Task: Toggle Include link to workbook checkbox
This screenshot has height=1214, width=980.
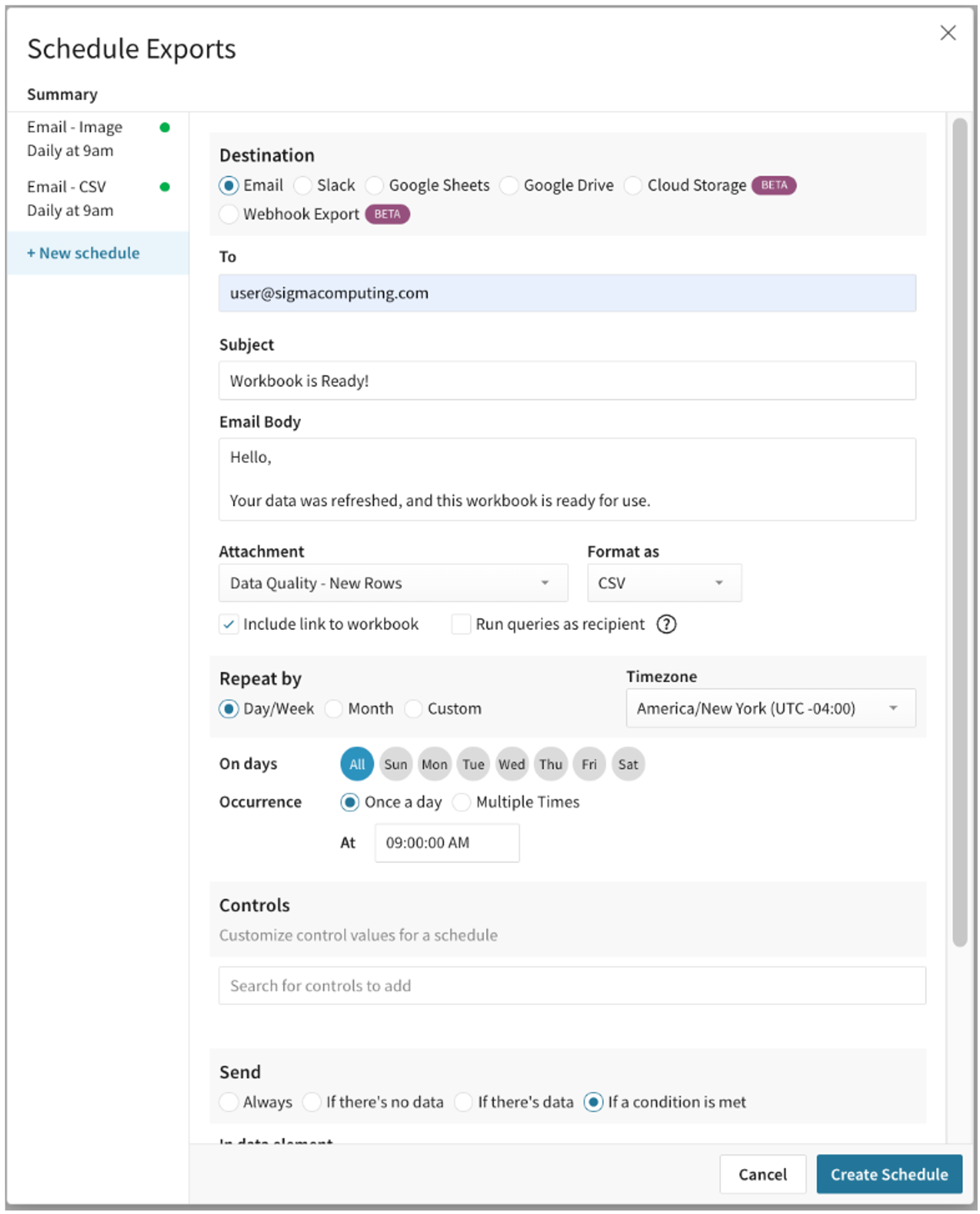Action: click(229, 624)
